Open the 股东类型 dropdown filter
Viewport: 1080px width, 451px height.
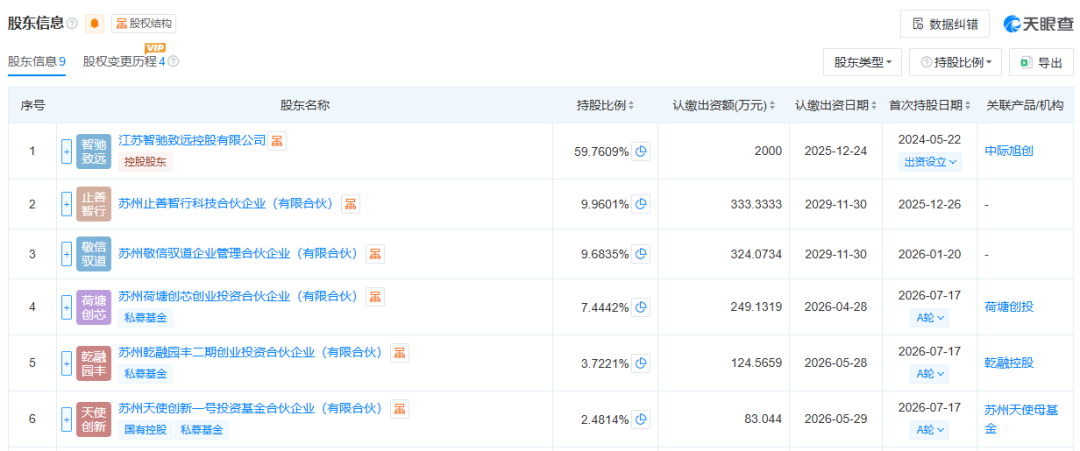pos(863,62)
